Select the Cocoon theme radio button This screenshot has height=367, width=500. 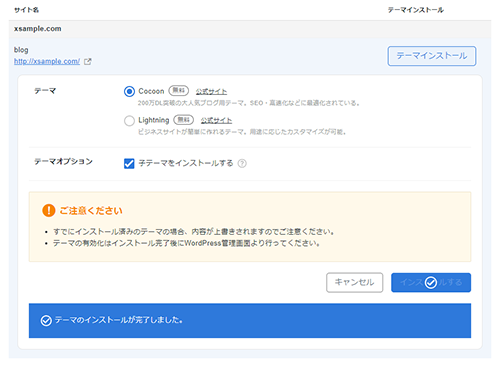129,91
